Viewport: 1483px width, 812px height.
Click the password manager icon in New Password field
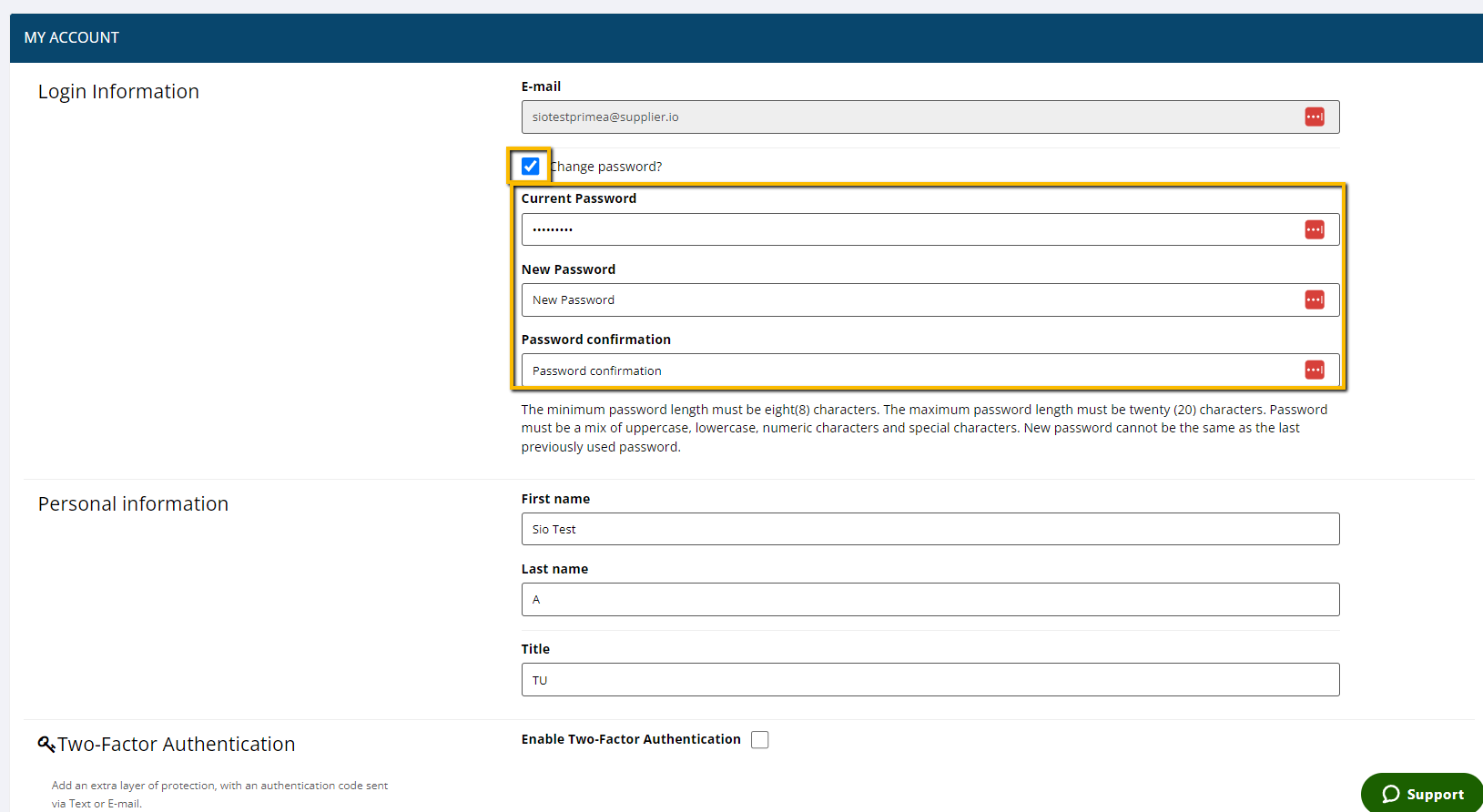[1314, 299]
